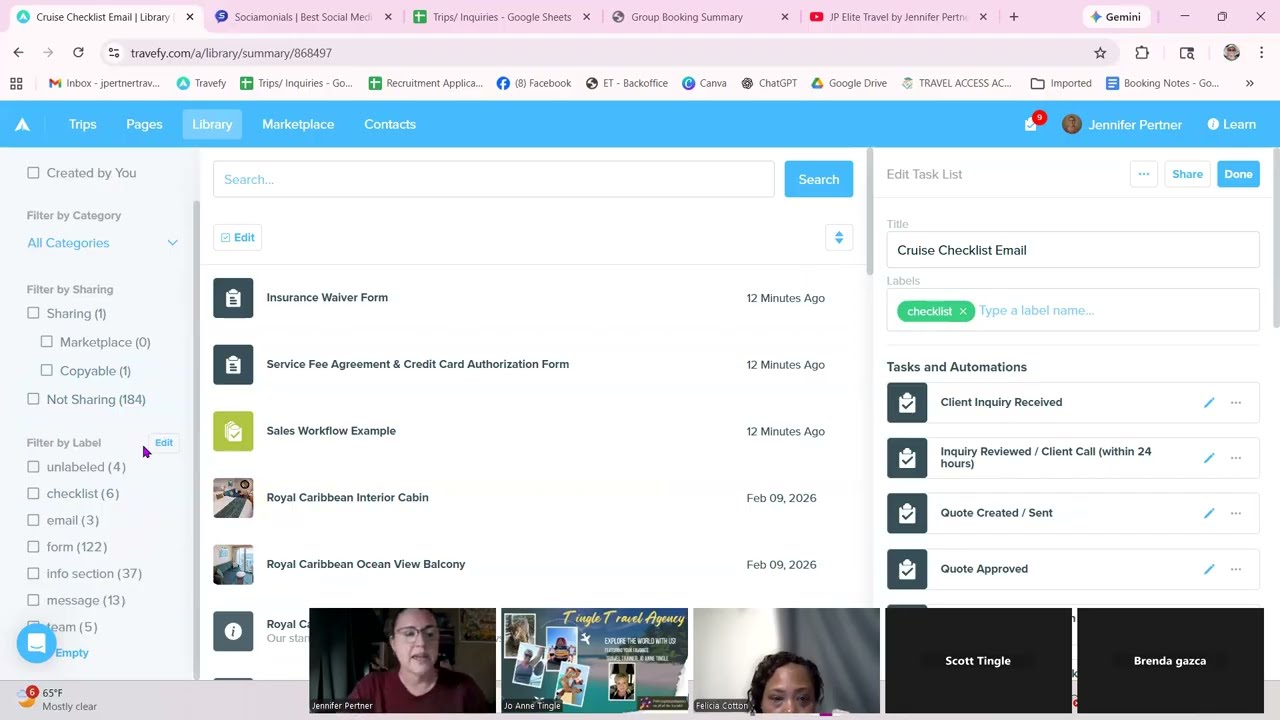
Task: Open the Canva bookmark
Action: [704, 83]
